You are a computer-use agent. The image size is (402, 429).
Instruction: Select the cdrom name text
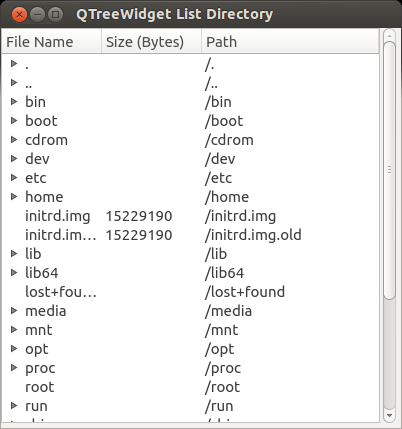coord(46,140)
